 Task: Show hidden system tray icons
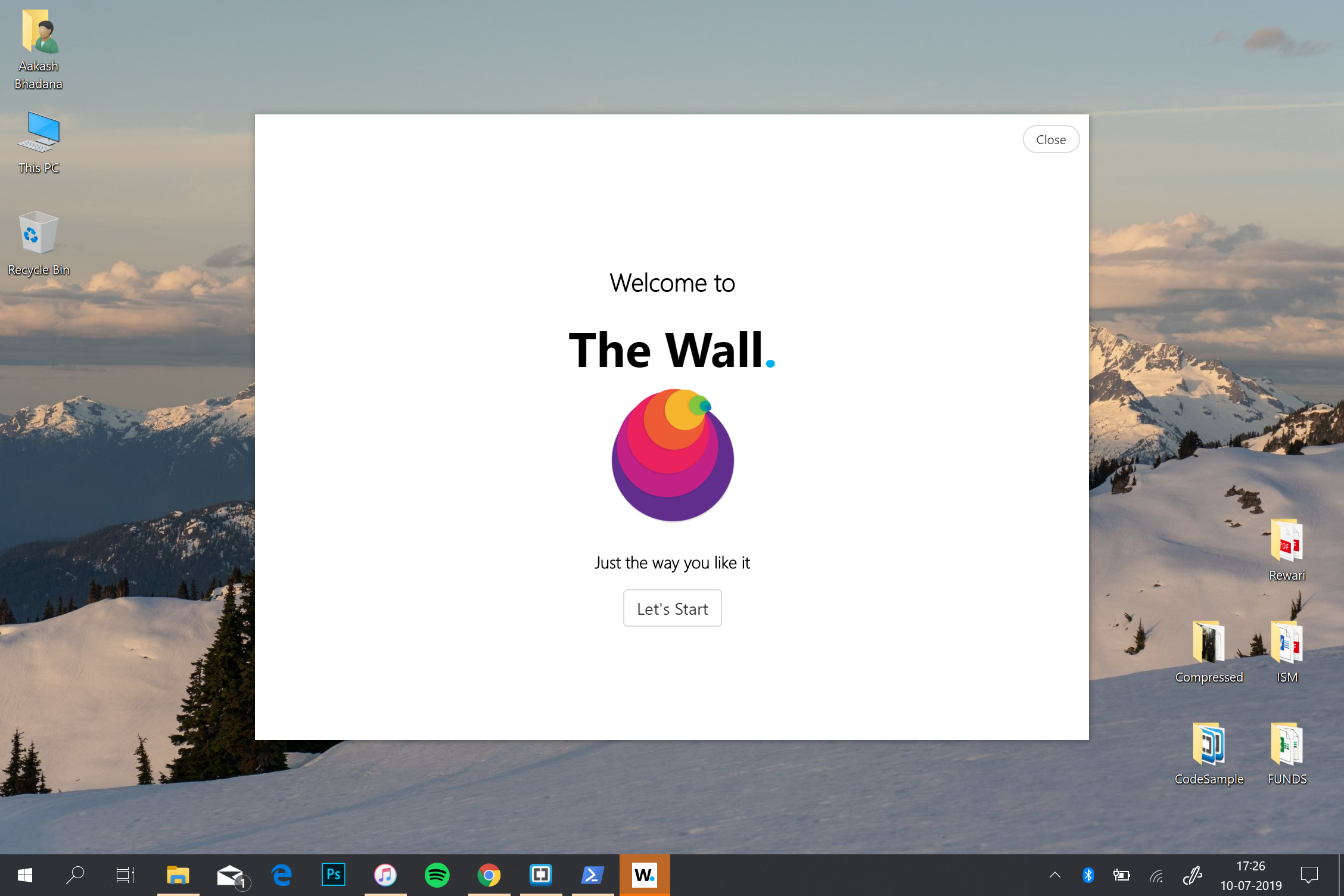pos(1054,875)
